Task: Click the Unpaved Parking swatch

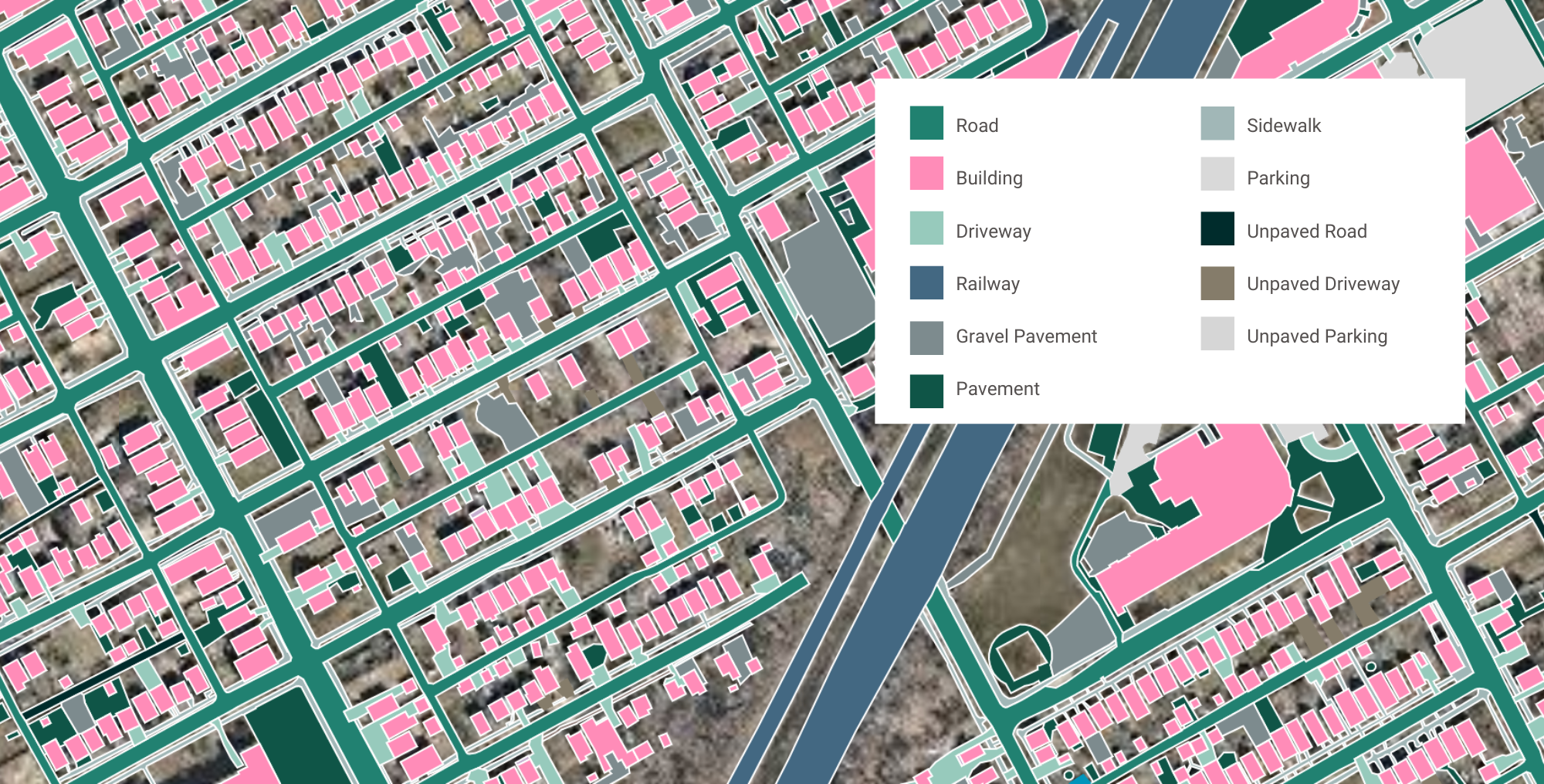Action: 1217,333
